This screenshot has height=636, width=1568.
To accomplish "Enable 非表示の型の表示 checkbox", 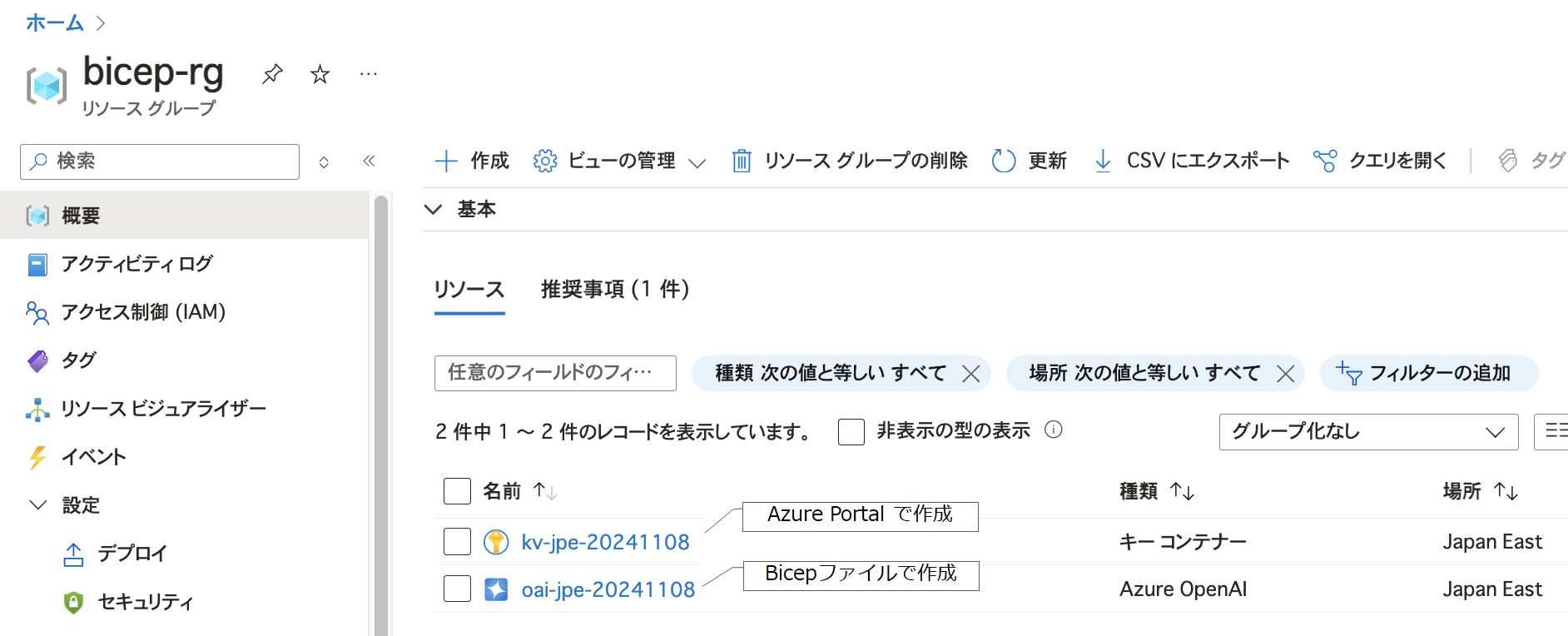I will (x=851, y=432).
